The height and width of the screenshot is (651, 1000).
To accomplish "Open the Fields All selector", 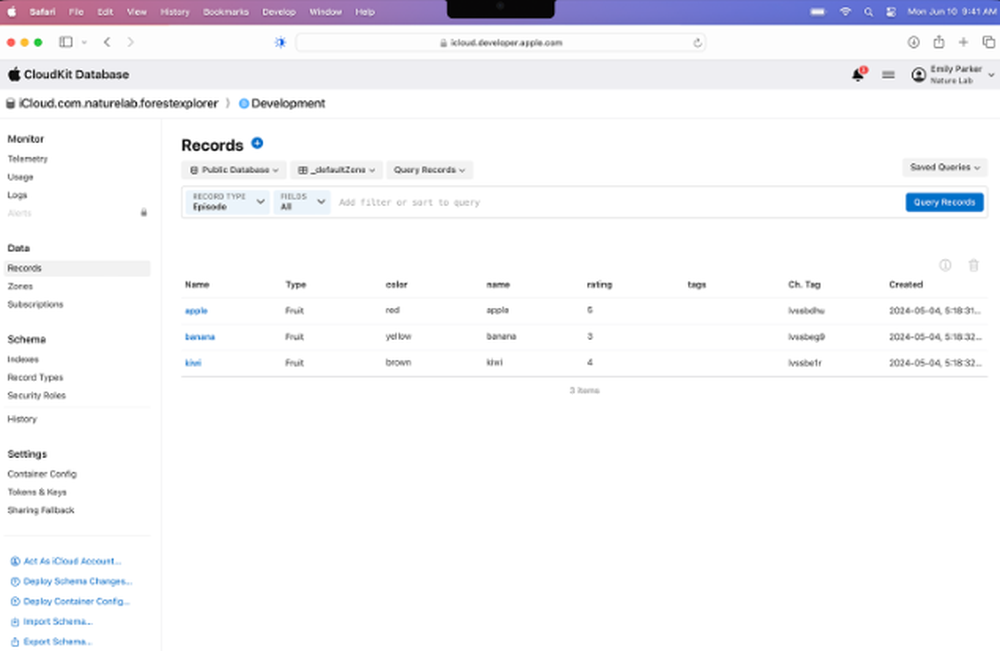I will (x=302, y=202).
